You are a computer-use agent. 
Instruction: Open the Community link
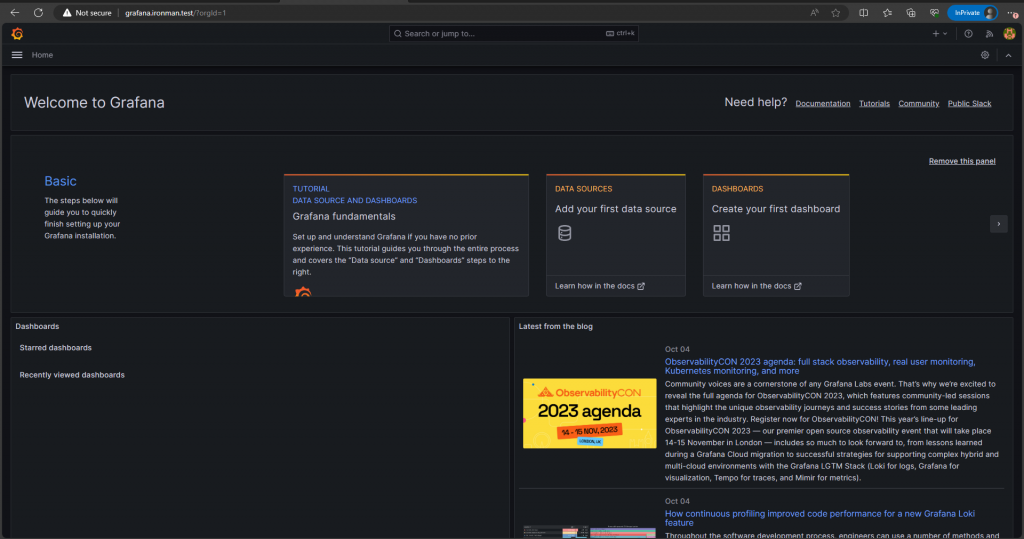[x=919, y=103]
